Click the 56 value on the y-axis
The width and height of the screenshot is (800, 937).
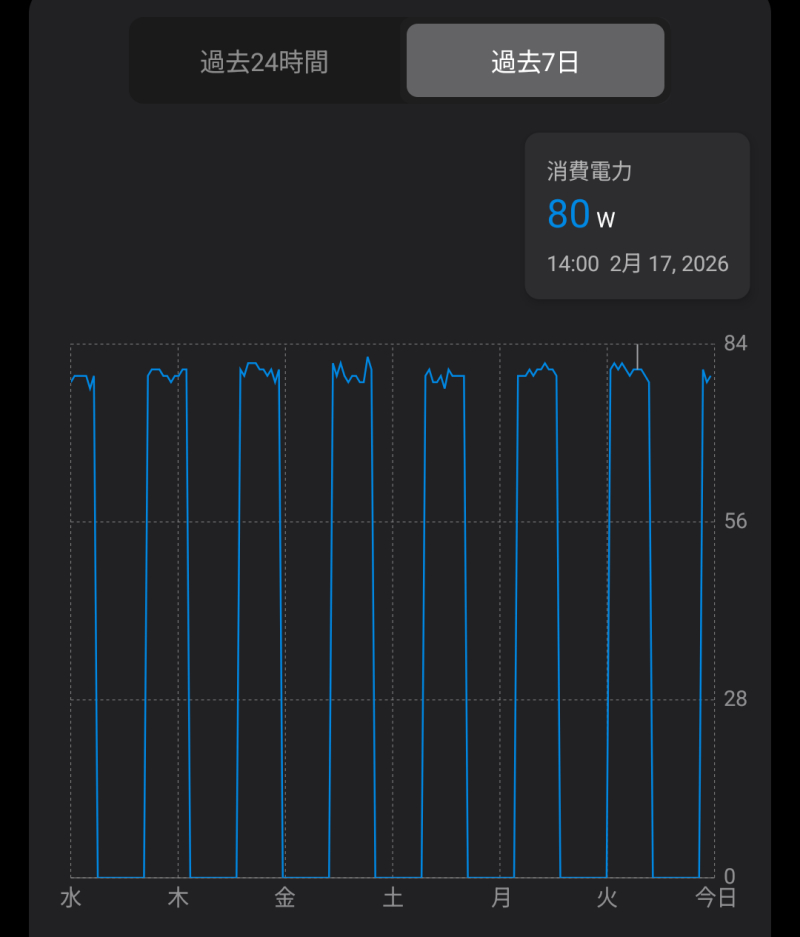tap(736, 522)
